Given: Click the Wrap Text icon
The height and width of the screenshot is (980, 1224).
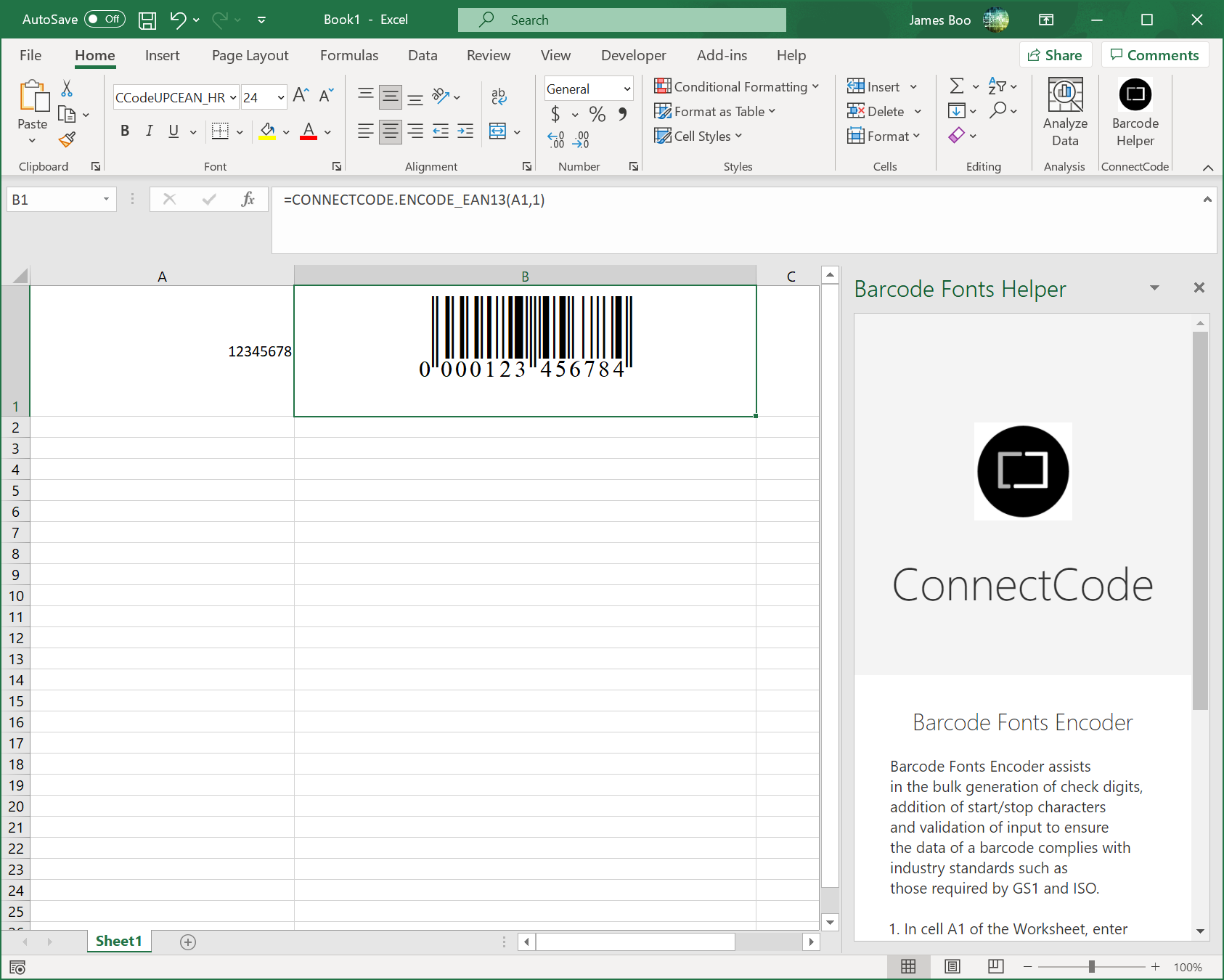Looking at the screenshot, I should tap(499, 97).
